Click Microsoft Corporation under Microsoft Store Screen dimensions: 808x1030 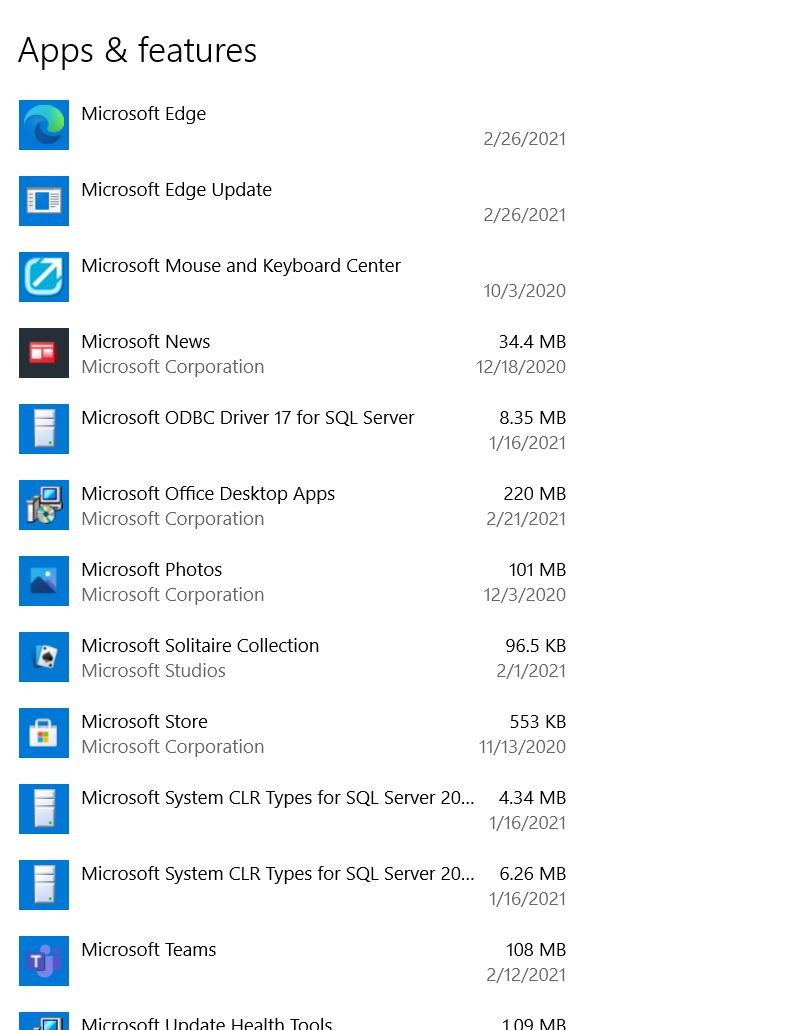(x=173, y=747)
